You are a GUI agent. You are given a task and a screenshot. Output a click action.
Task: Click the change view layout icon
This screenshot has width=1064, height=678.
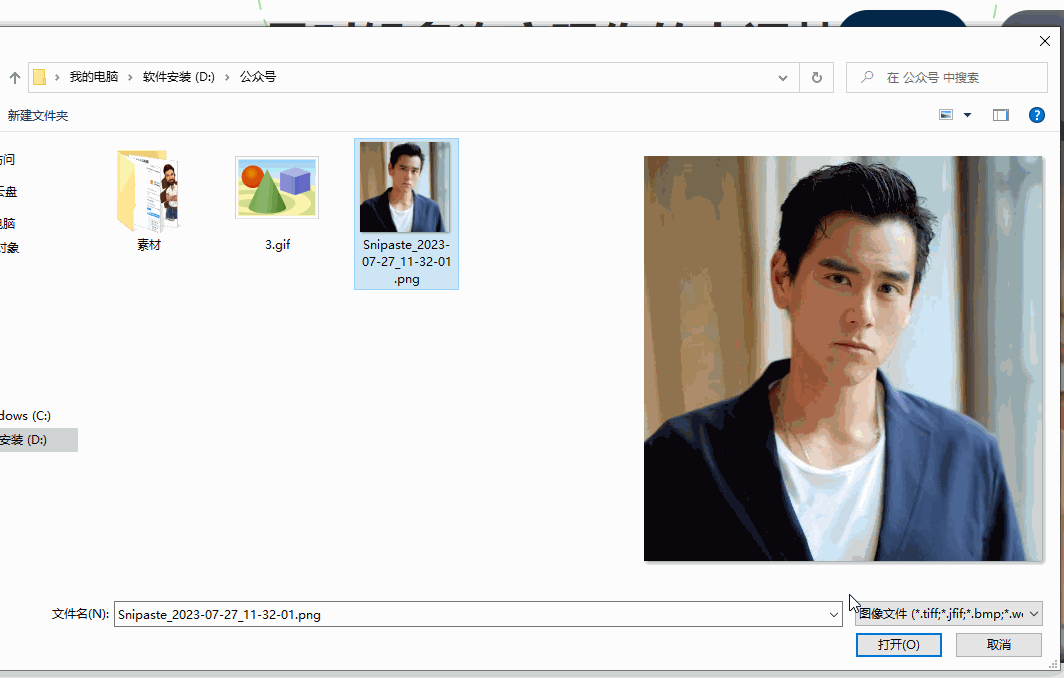click(x=946, y=115)
